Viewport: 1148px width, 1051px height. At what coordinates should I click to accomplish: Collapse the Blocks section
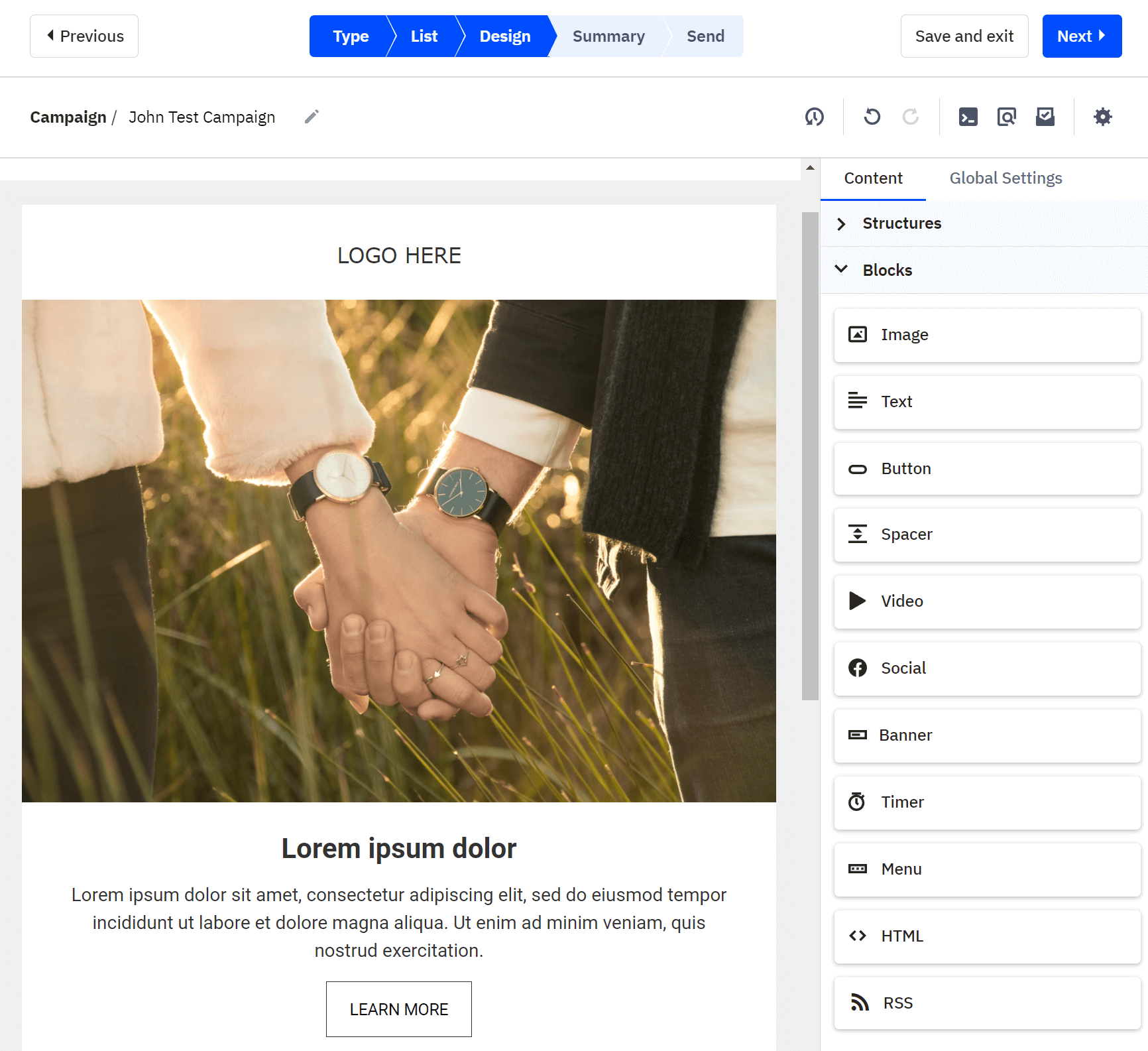point(984,270)
